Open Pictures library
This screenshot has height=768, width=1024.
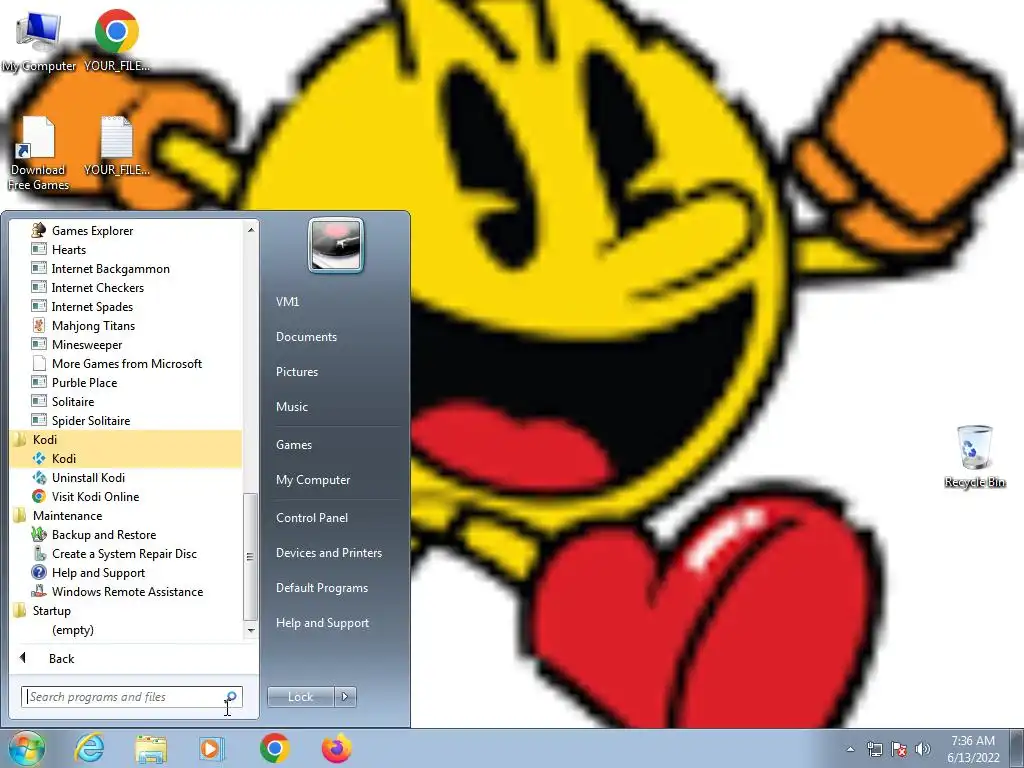pyautogui.click(x=296, y=372)
